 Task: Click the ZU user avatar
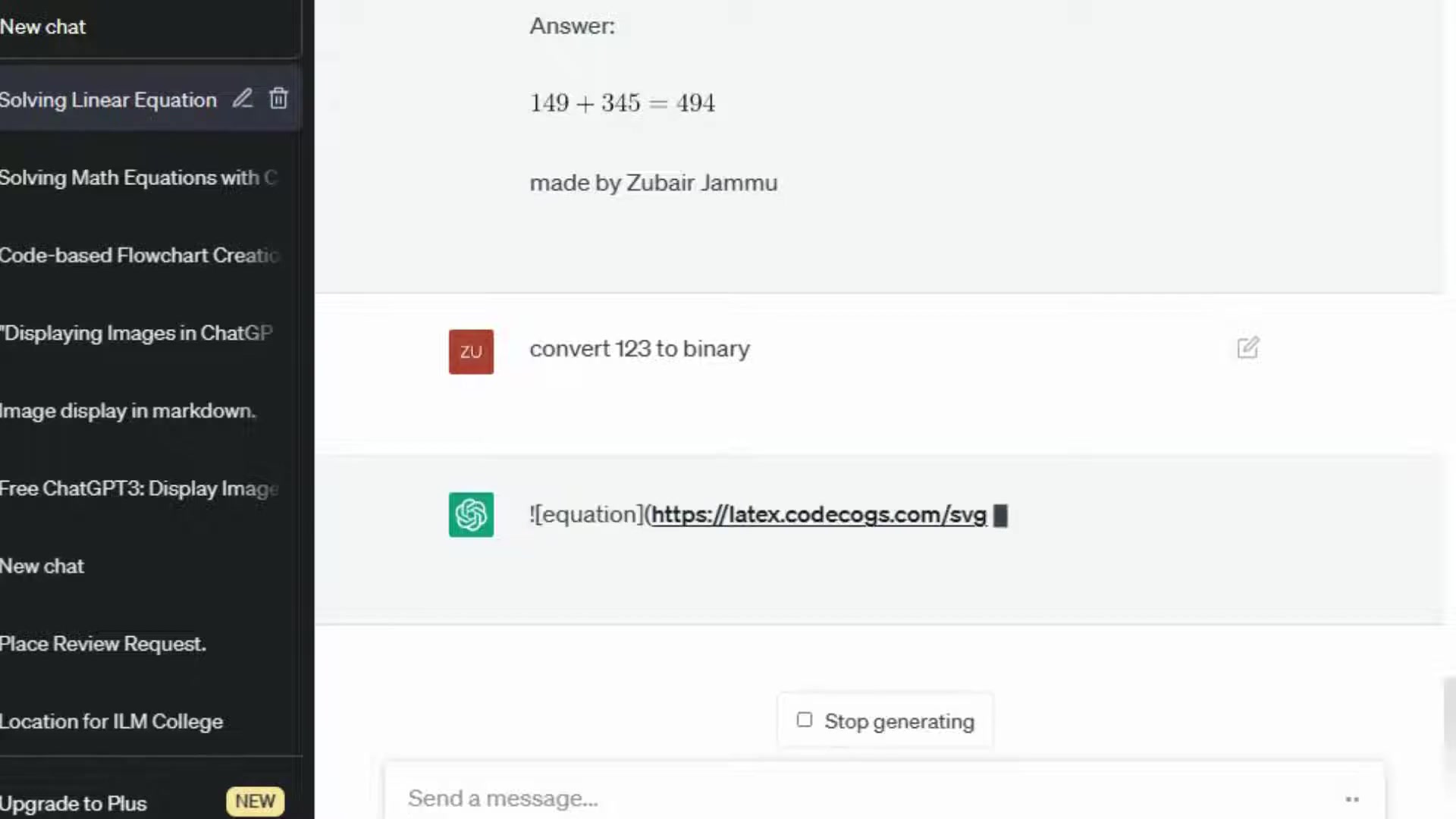click(x=471, y=351)
